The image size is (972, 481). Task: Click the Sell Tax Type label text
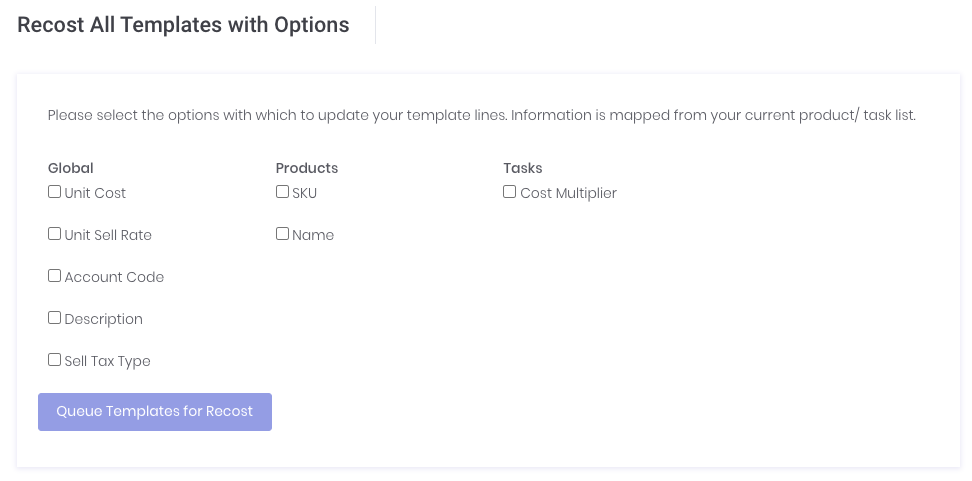[107, 361]
